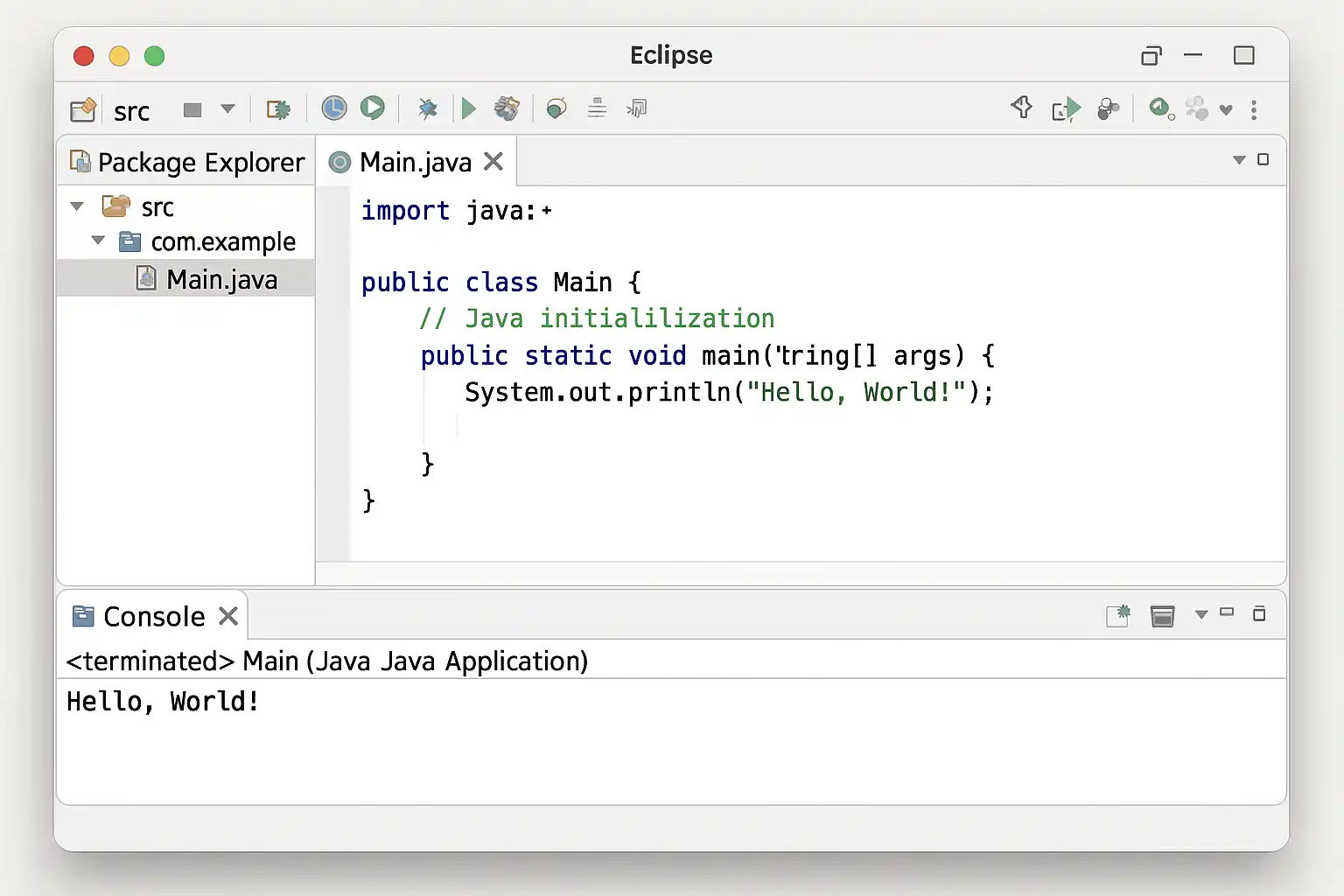Screen dimensions: 1344x896
Task: Run the program with green play triangle
Action: (x=469, y=108)
